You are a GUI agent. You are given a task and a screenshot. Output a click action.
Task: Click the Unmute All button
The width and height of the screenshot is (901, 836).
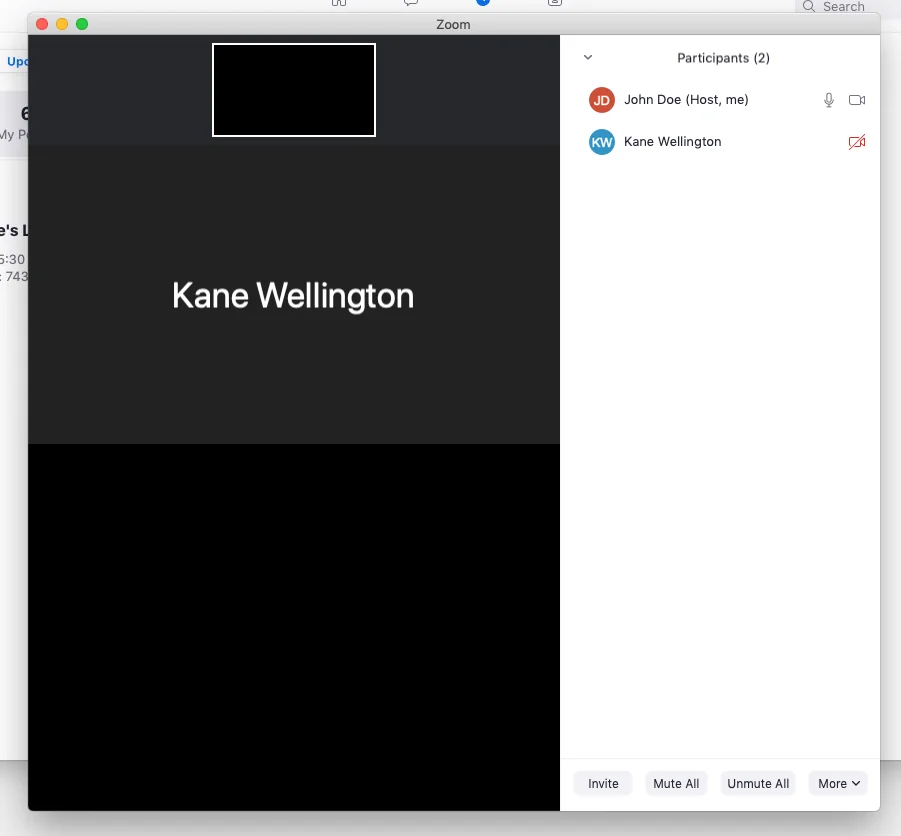pyautogui.click(x=758, y=784)
